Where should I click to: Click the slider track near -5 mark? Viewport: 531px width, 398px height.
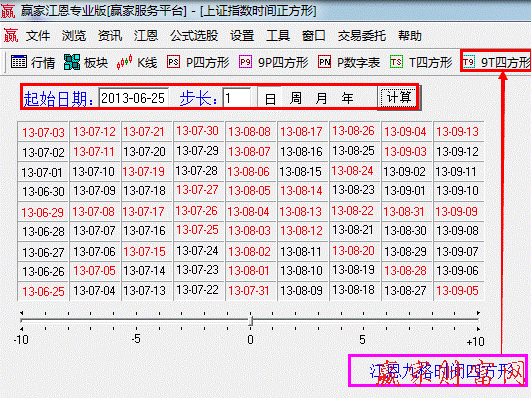pyautogui.click(x=136, y=320)
